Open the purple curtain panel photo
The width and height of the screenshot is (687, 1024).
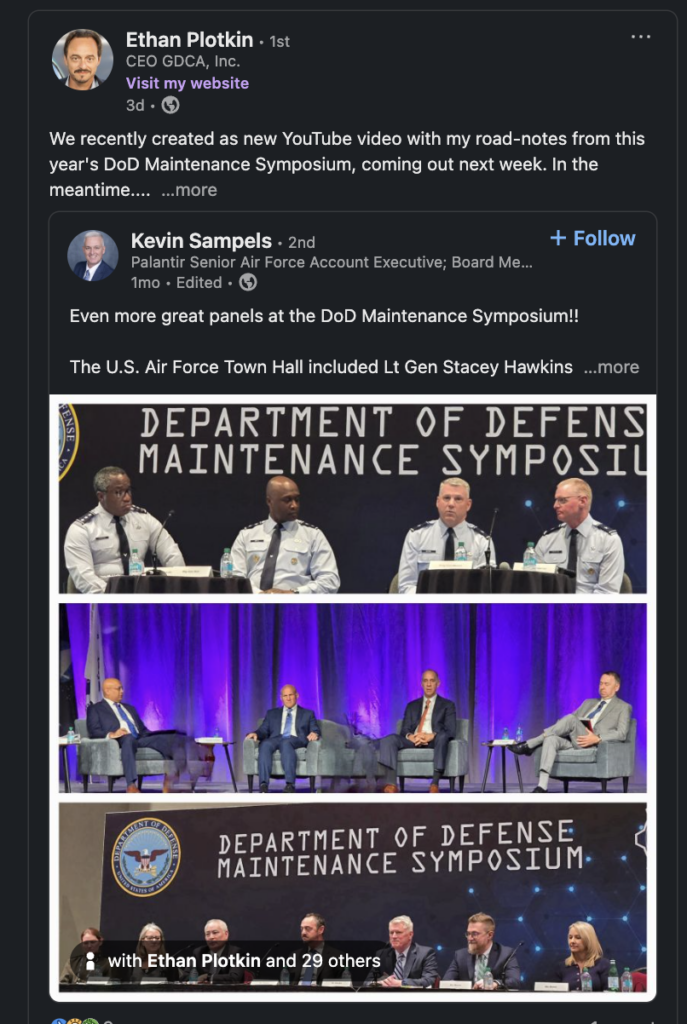(x=353, y=697)
